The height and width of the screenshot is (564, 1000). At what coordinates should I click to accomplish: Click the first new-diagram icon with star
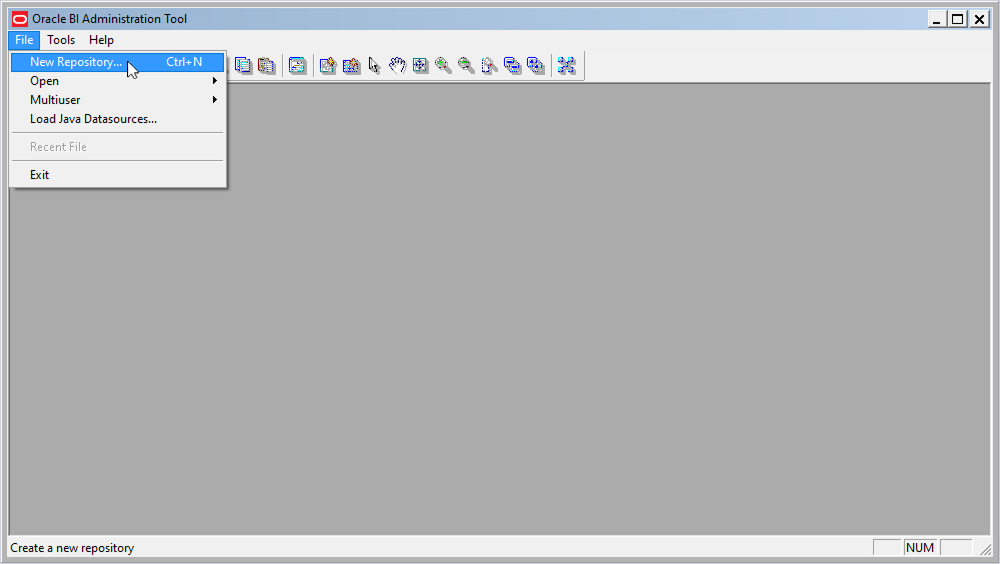click(328, 65)
